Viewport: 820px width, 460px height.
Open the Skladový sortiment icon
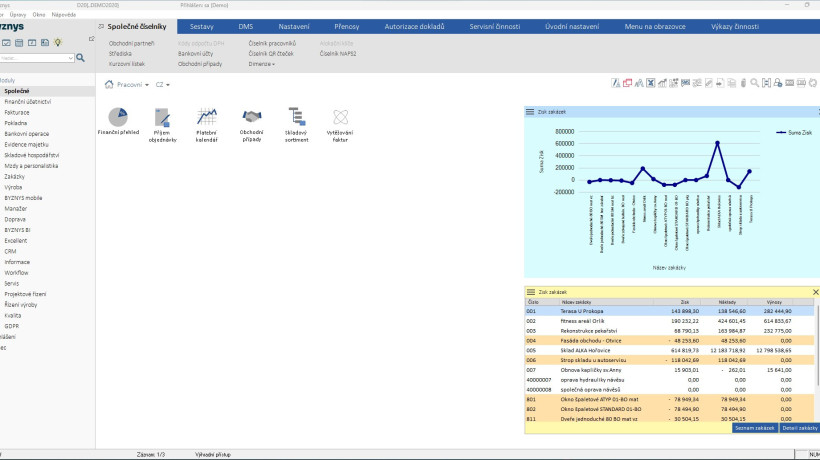click(x=295, y=116)
